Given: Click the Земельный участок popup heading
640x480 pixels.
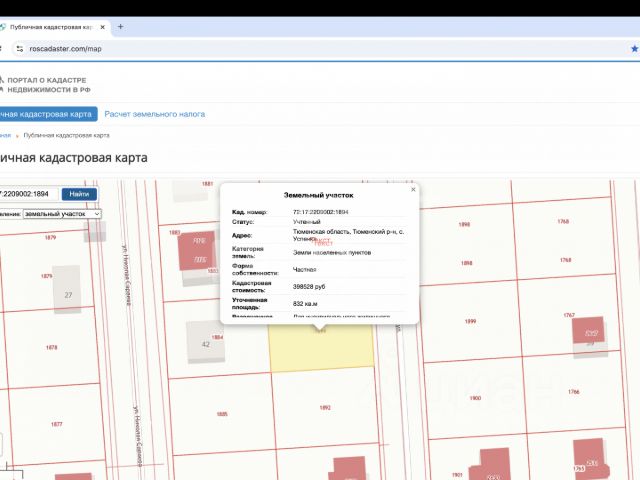Looking at the screenshot, I should [x=318, y=195].
